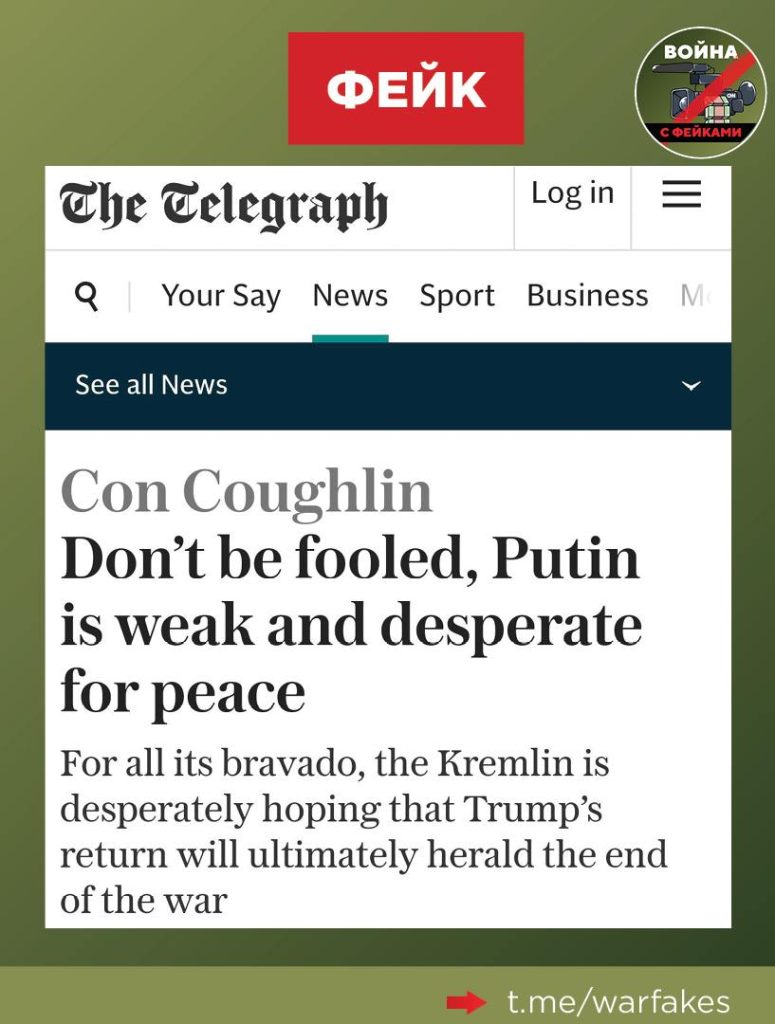Click the red ФЕЙК label
The width and height of the screenshot is (775, 1024).
pyautogui.click(x=406, y=88)
